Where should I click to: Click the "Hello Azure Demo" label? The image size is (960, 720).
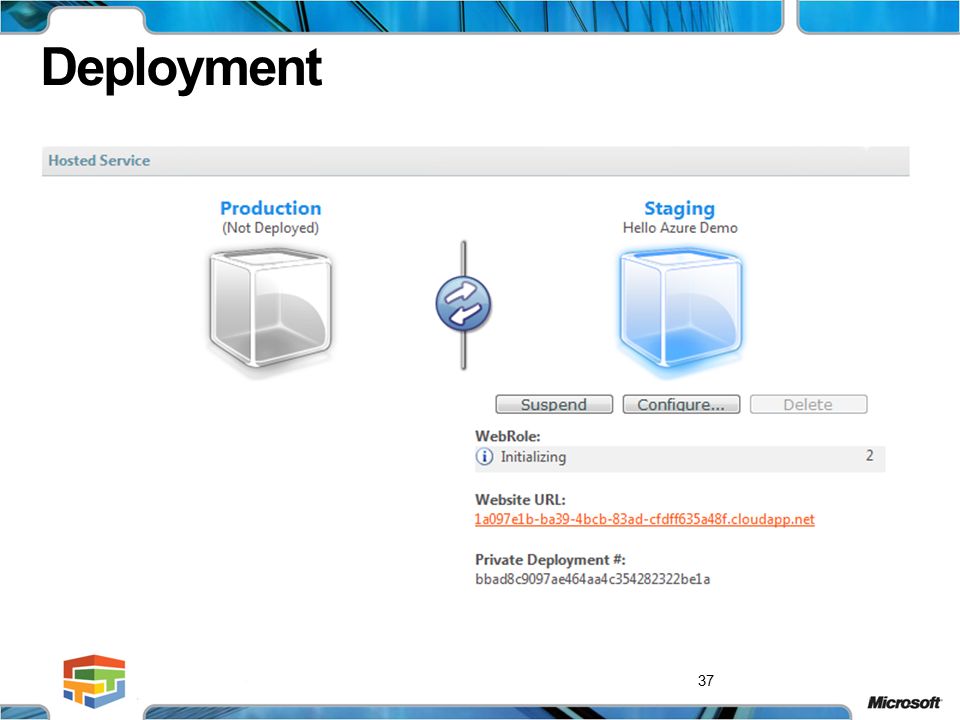(x=680, y=228)
